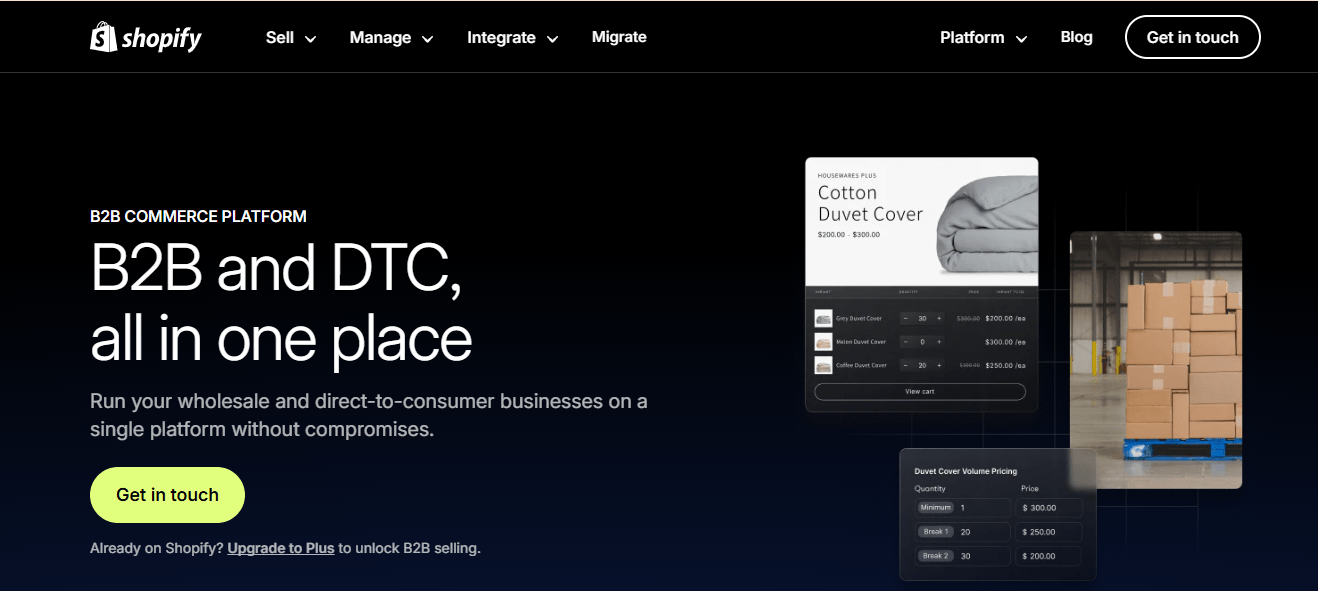Open the Platform dropdown menu
Screen dimensions: 1318x591
(x=983, y=38)
